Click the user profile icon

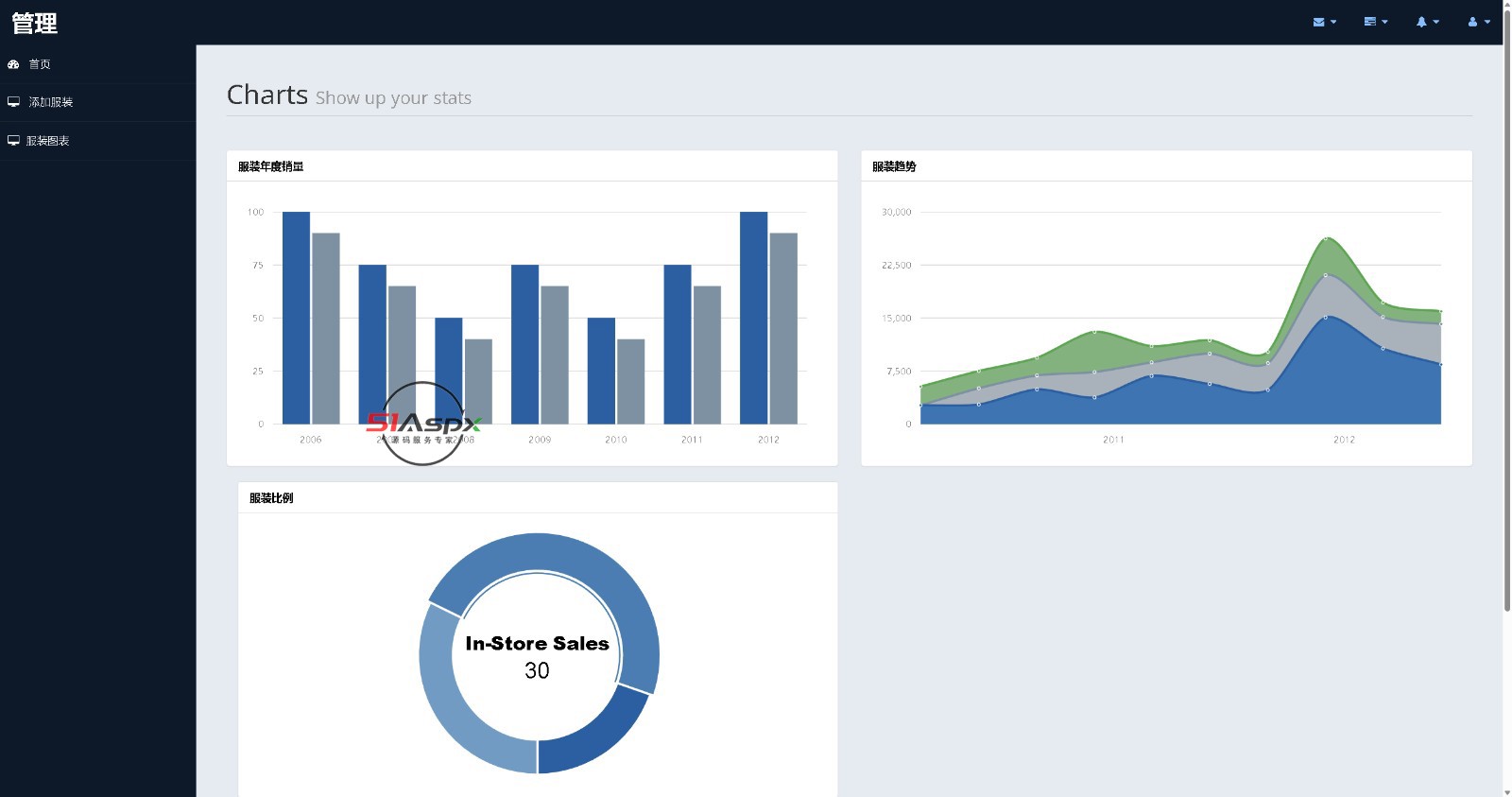[x=1472, y=22]
